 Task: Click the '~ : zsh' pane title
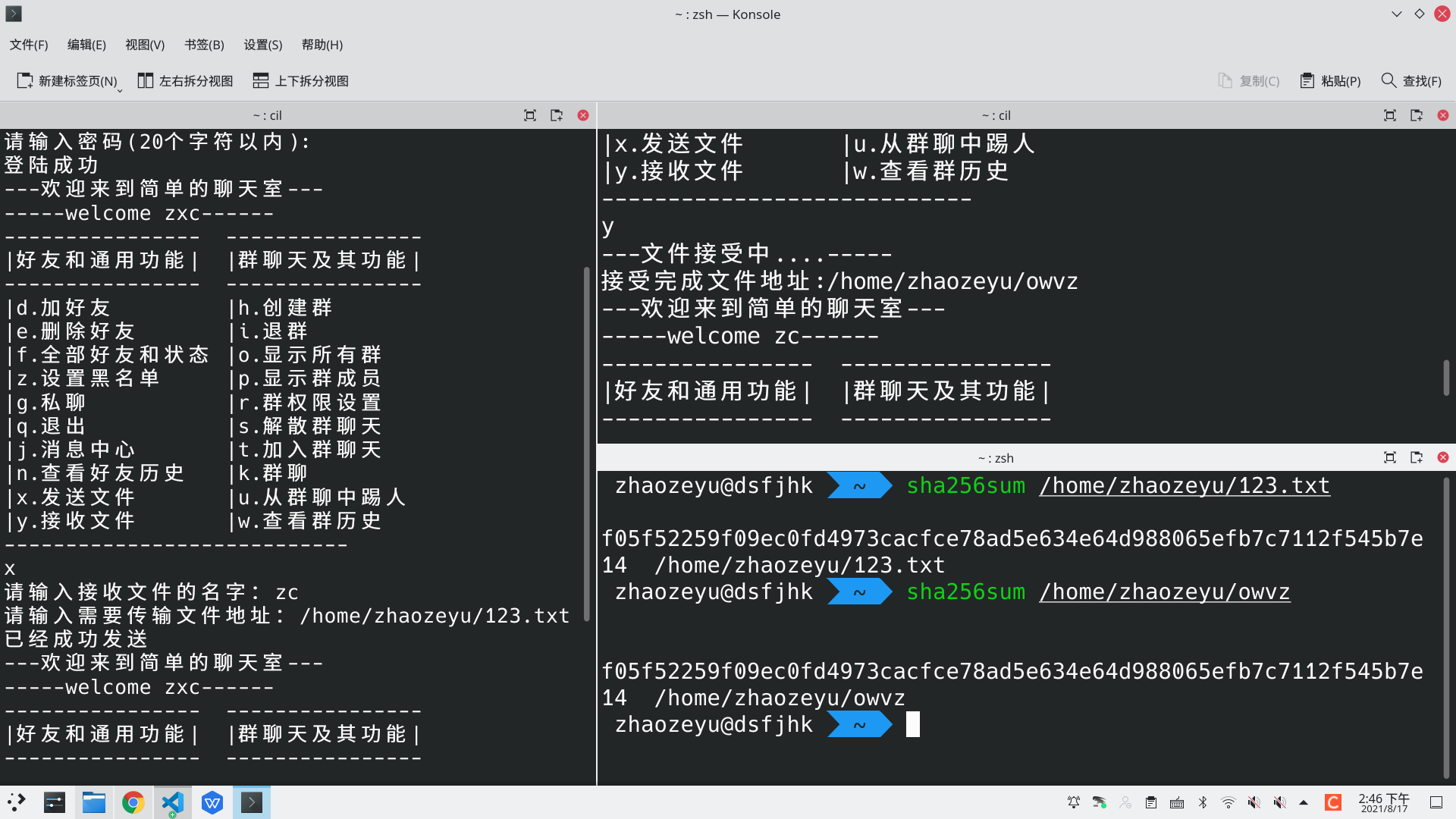(996, 458)
